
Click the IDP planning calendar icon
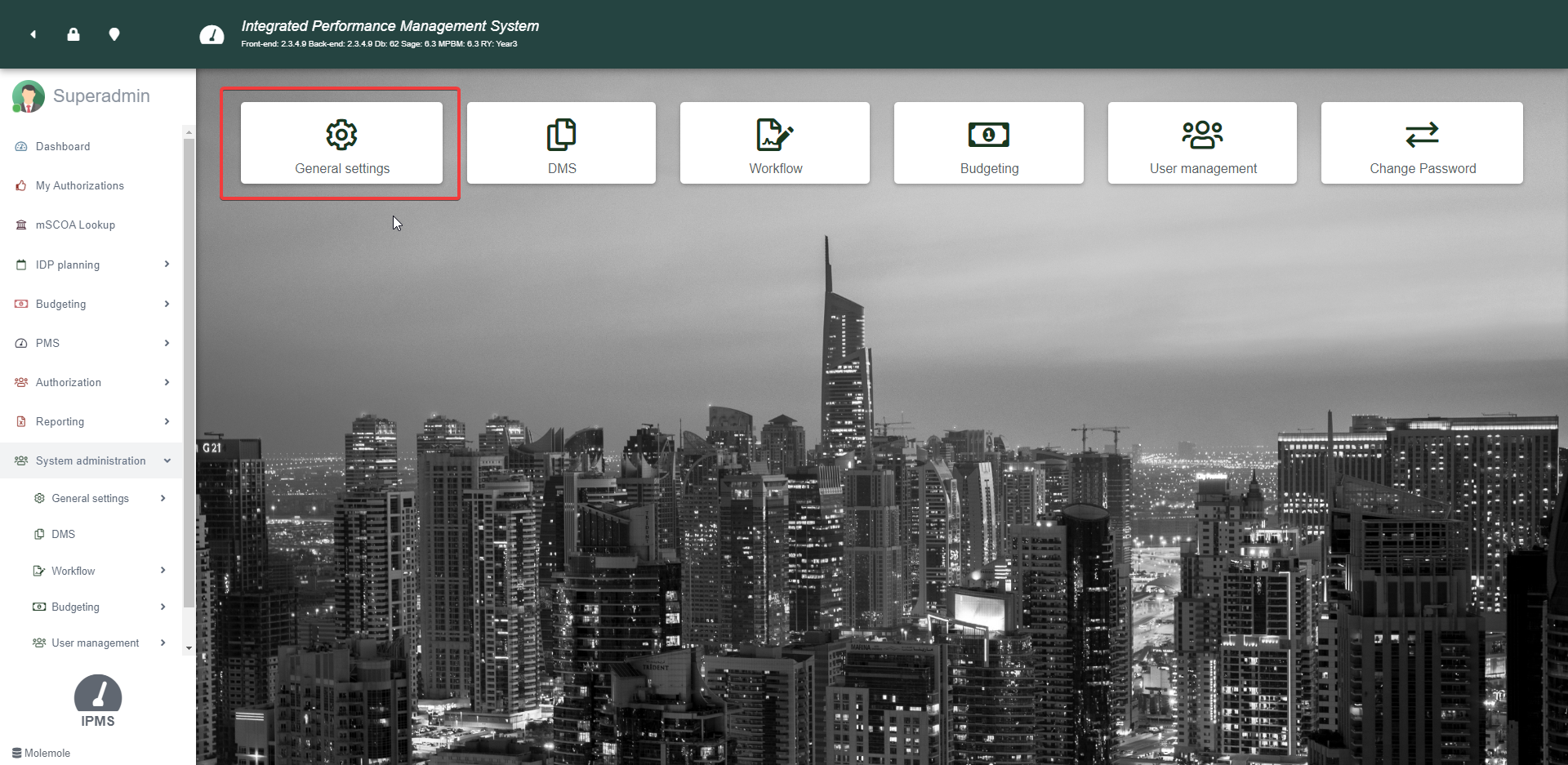tap(21, 265)
